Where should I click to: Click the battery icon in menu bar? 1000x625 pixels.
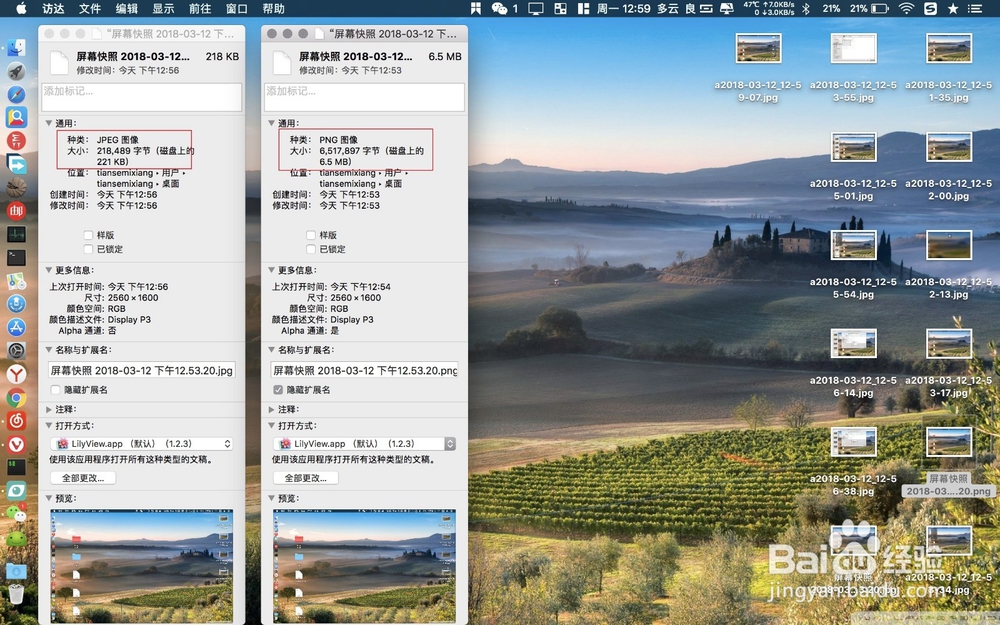coord(881,8)
